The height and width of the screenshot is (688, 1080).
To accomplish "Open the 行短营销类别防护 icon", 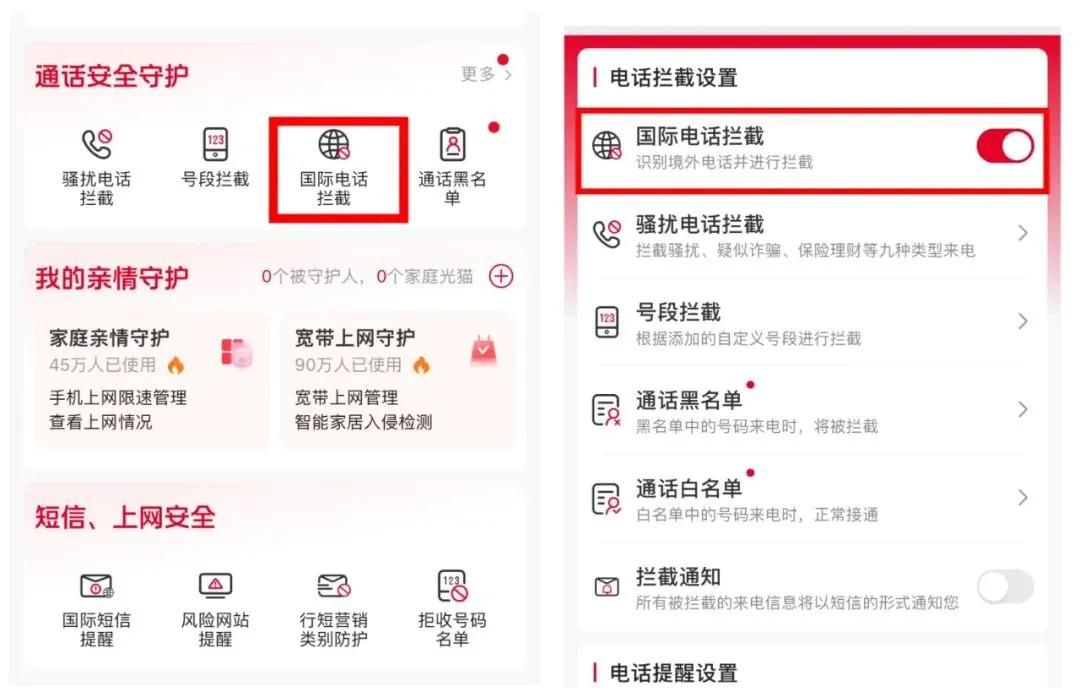I will (334, 586).
